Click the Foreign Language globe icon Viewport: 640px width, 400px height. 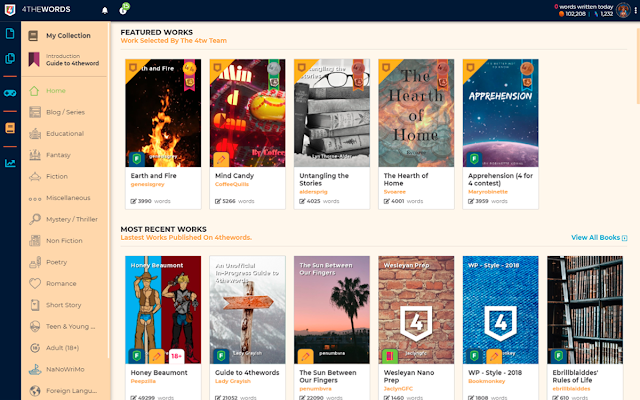[x=35, y=391]
